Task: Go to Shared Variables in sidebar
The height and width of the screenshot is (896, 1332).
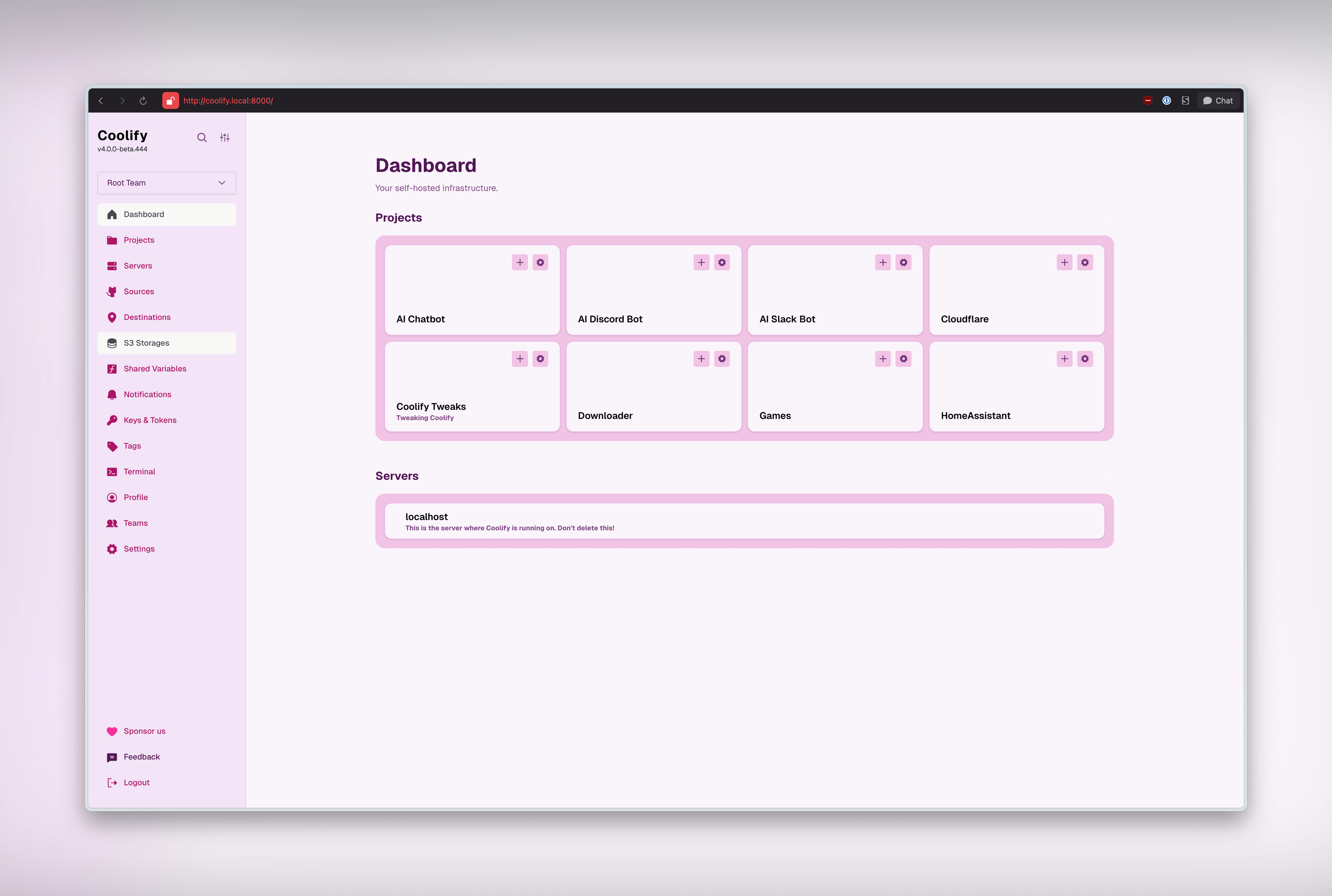Action: (x=155, y=369)
